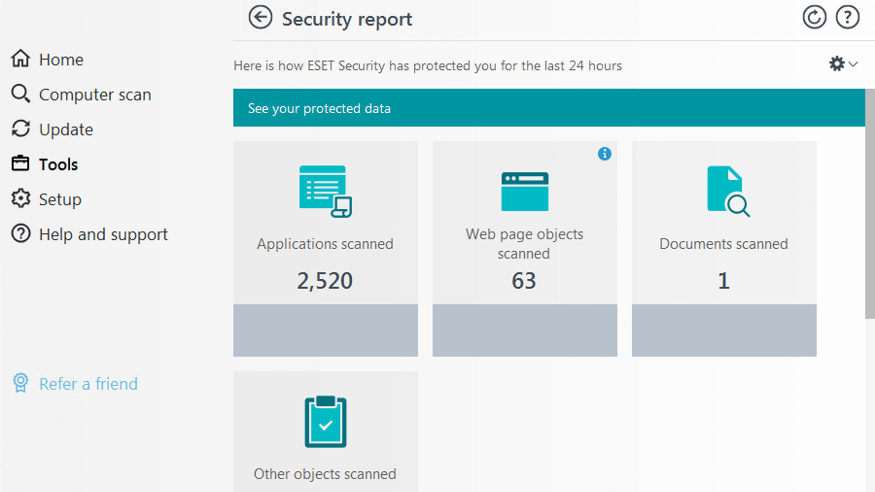Click the refresh icon in the header
Viewport: 875px width, 492px height.
pyautogui.click(x=815, y=18)
